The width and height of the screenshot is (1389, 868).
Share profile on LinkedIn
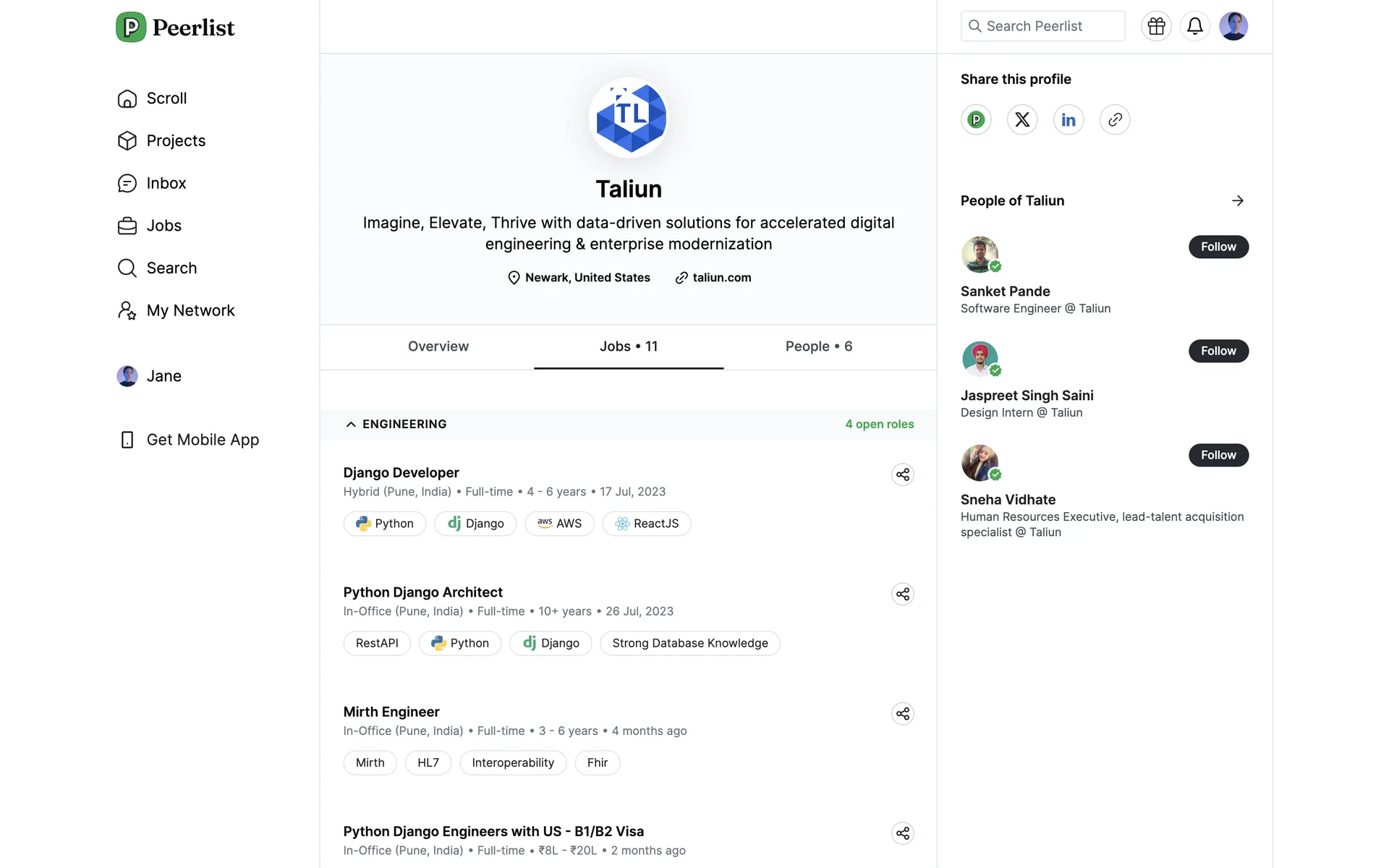[x=1069, y=119]
